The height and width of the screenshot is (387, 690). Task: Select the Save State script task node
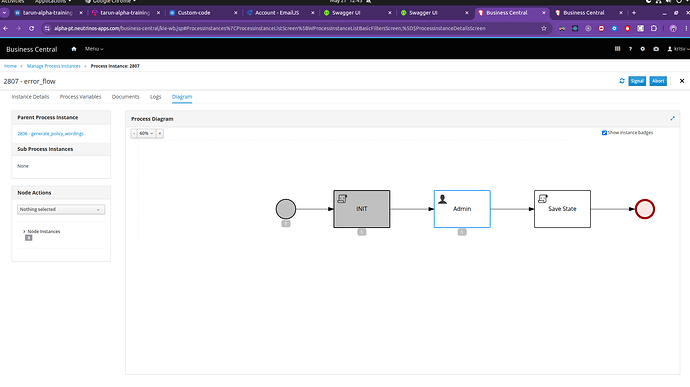562,209
